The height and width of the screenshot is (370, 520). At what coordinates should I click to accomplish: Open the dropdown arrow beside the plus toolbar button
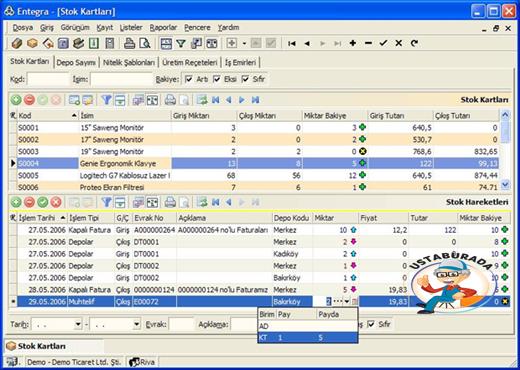click(x=244, y=43)
